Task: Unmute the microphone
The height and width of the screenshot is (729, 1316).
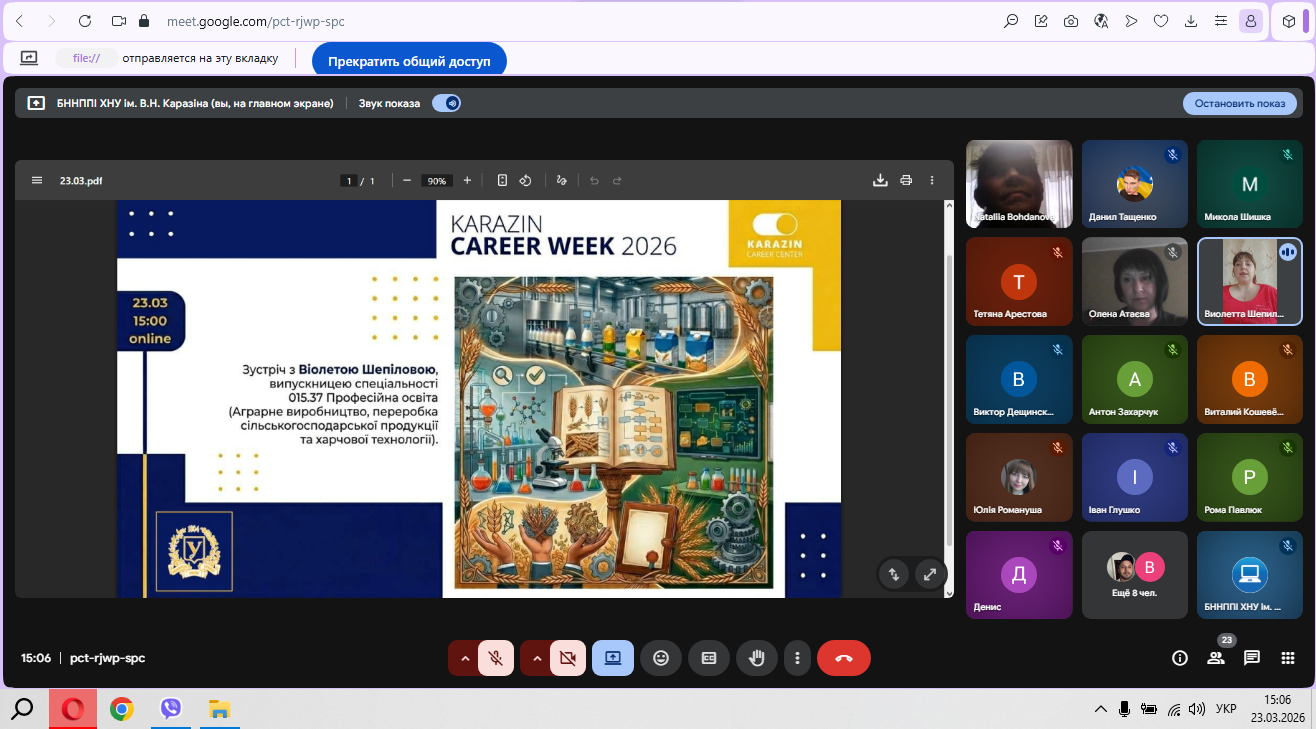Action: tap(495, 658)
